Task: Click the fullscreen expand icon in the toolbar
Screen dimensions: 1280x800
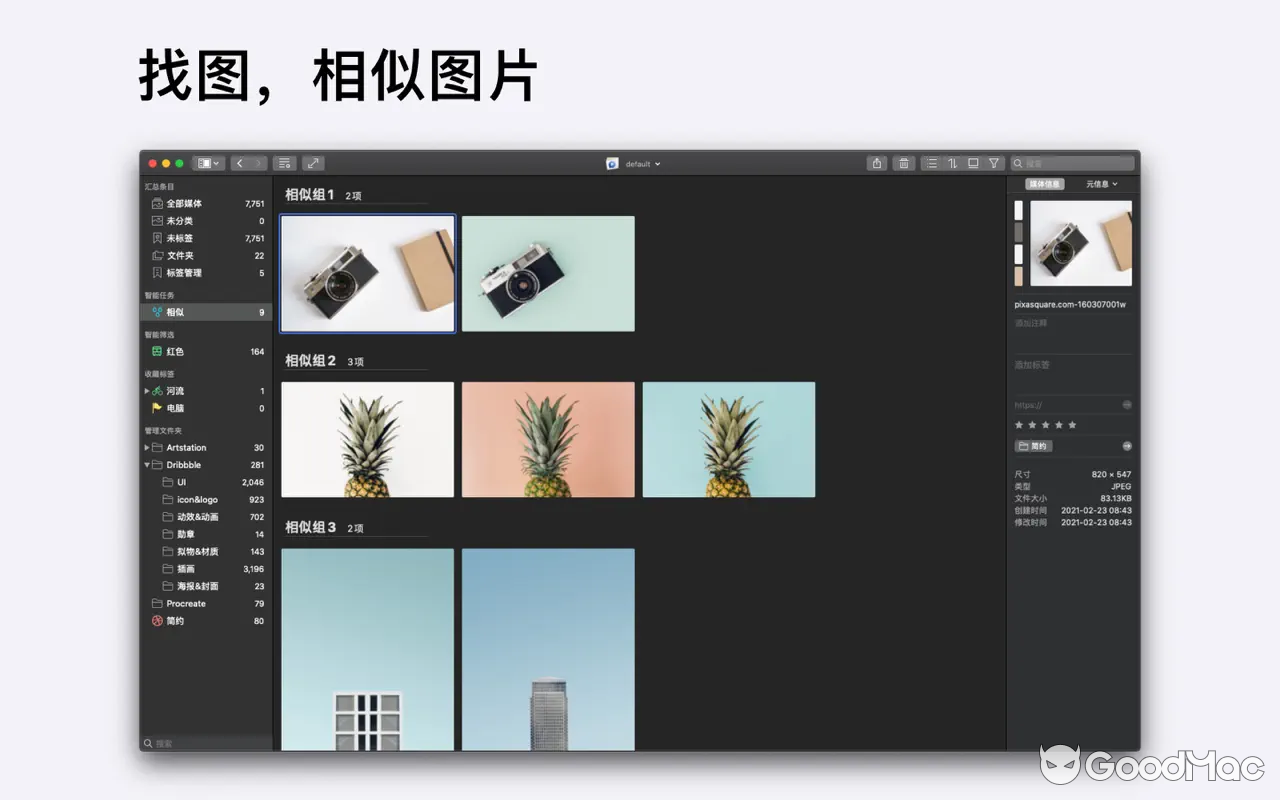Action: click(x=313, y=162)
